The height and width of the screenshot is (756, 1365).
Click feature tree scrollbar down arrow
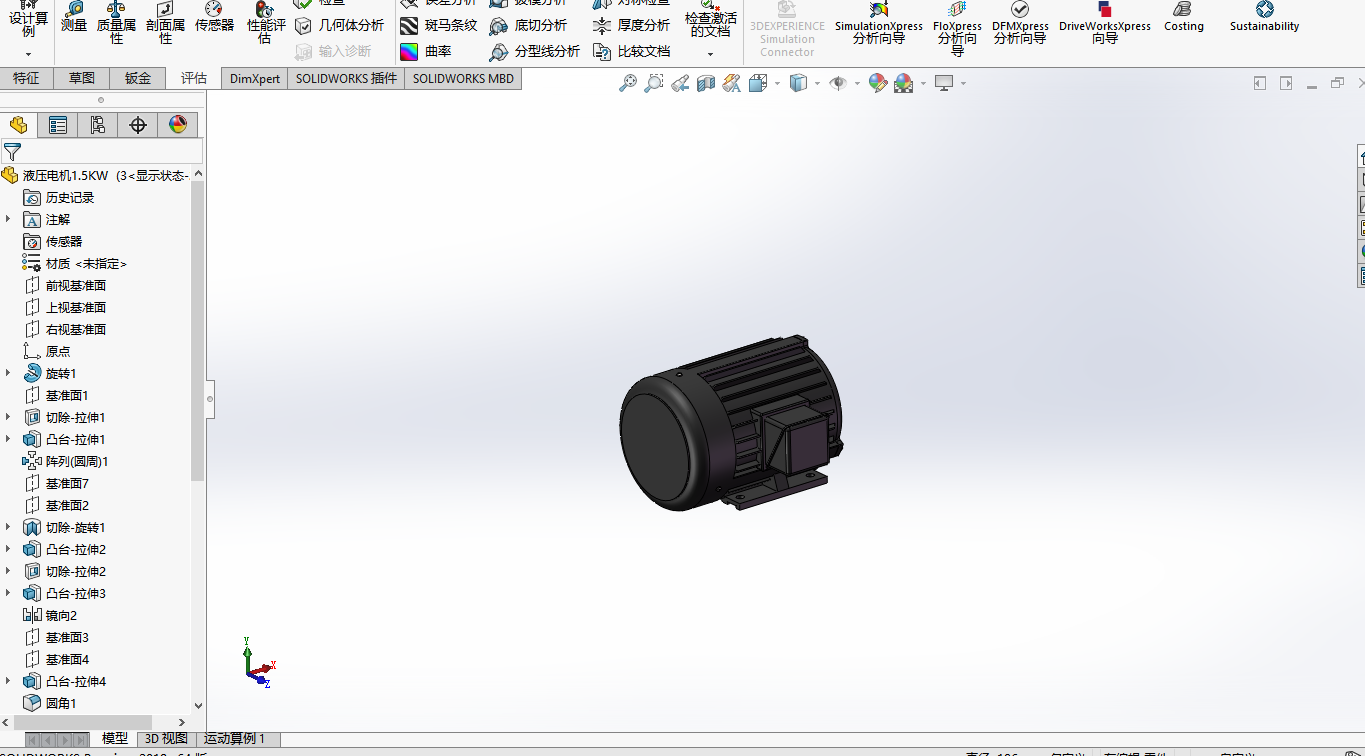tap(197, 705)
